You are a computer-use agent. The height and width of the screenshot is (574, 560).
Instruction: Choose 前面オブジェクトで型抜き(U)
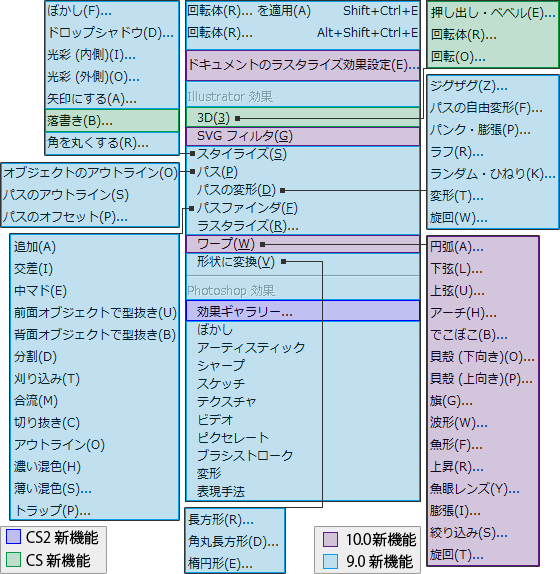point(94,313)
